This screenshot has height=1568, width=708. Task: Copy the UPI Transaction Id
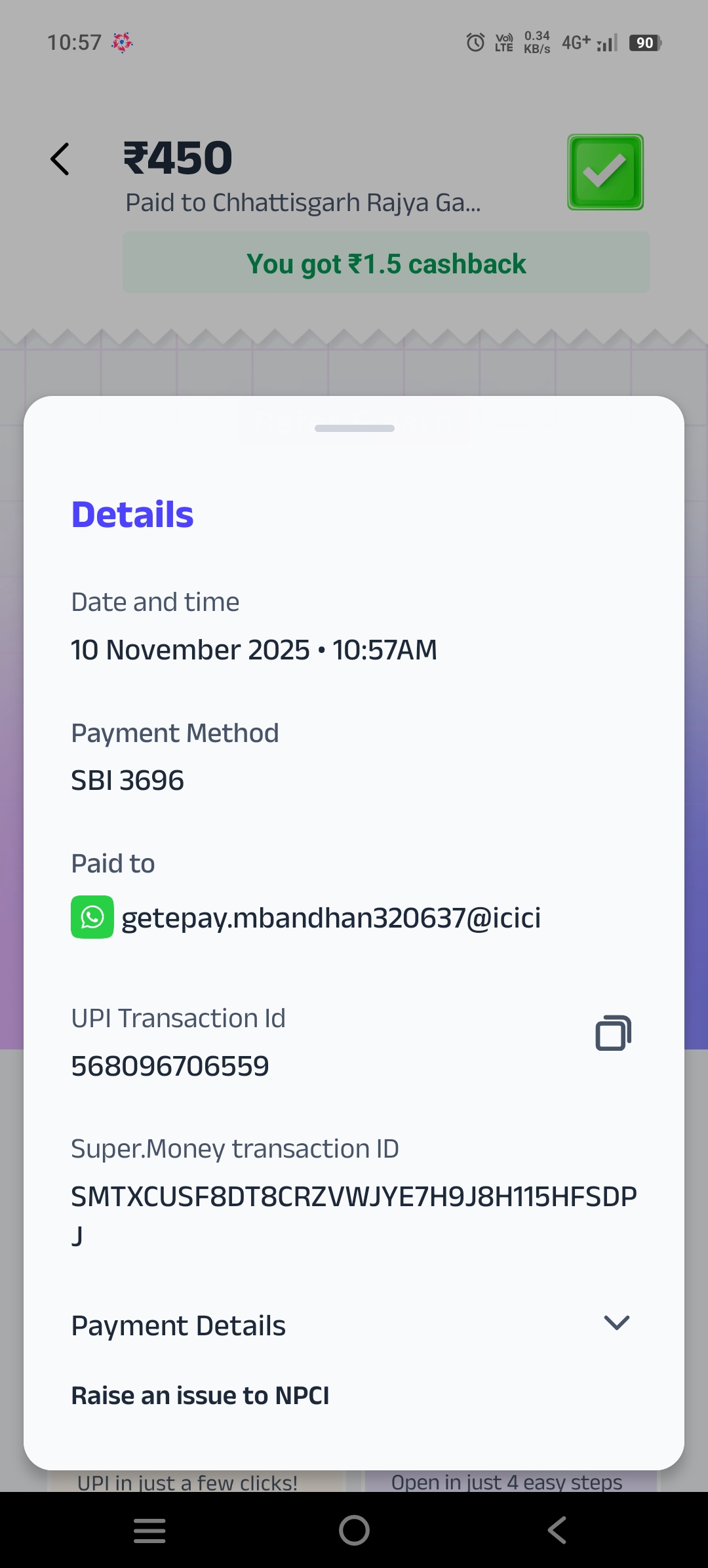click(x=613, y=1033)
